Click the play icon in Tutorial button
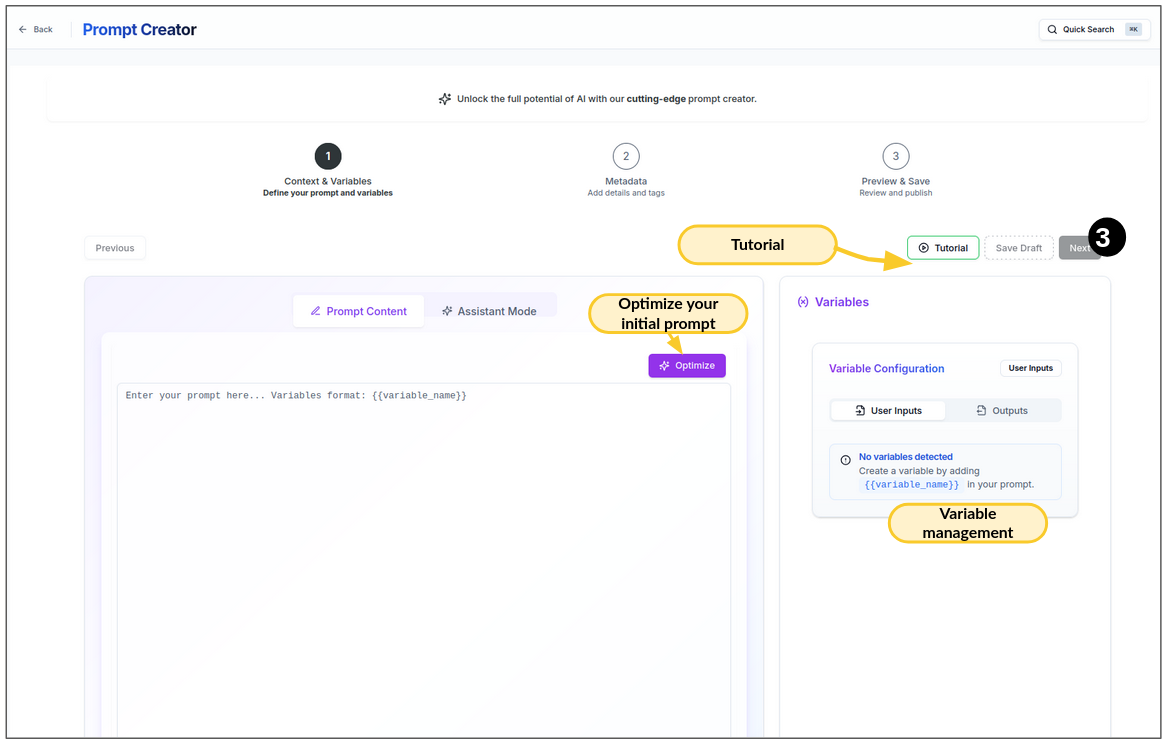 (x=924, y=248)
